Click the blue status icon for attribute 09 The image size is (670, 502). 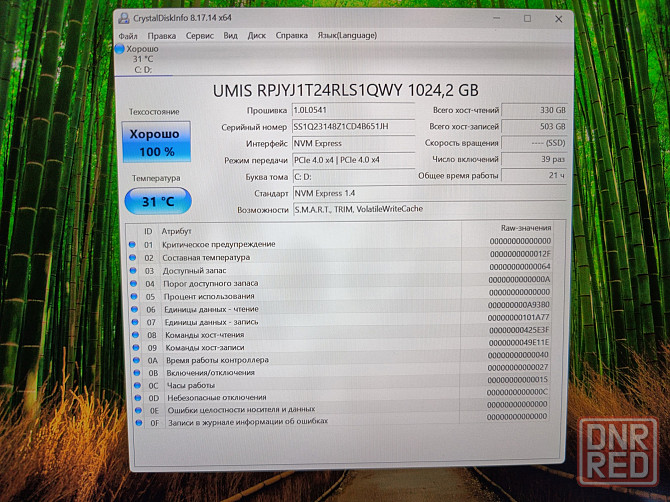136,347
